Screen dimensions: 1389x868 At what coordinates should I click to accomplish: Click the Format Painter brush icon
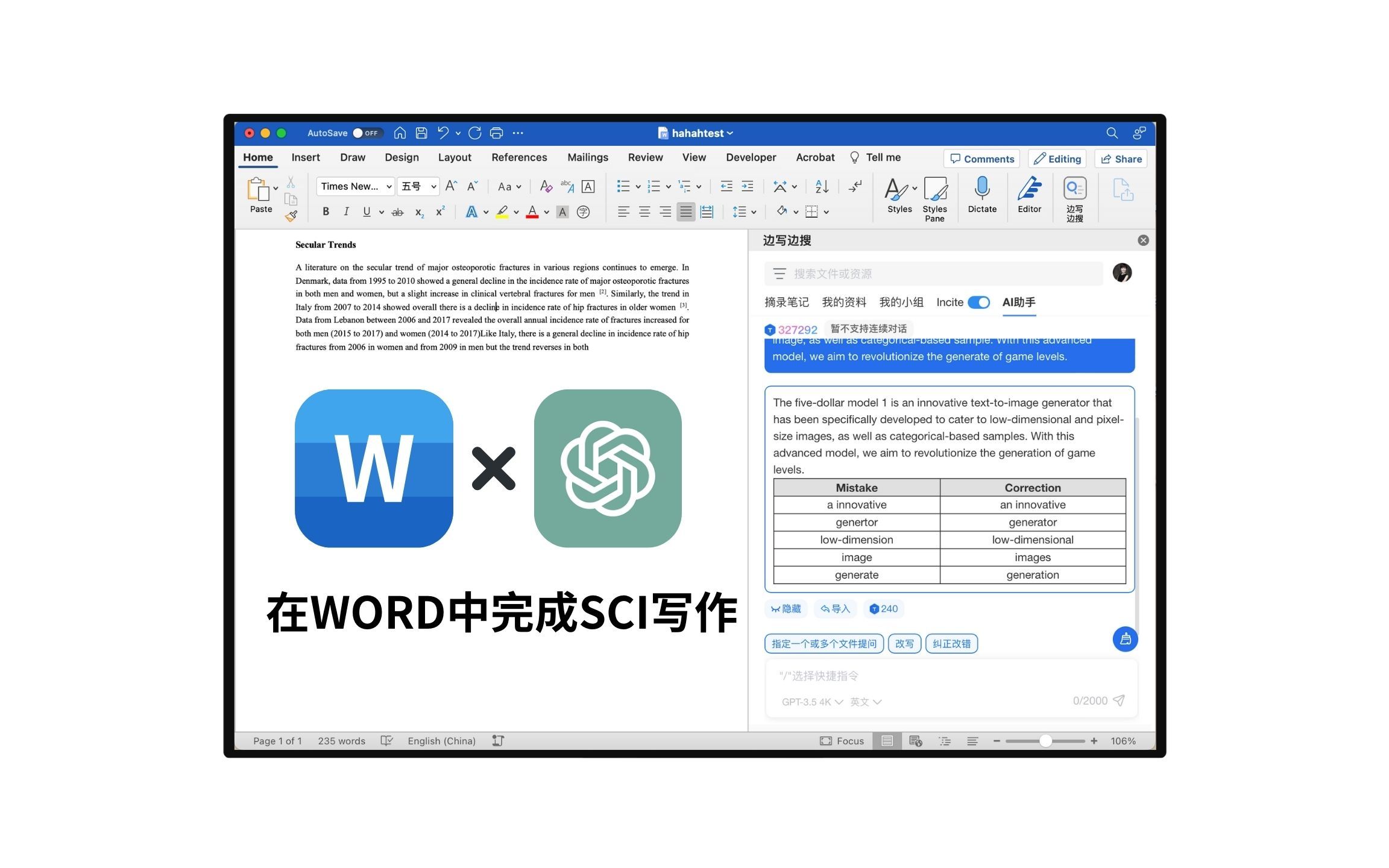coord(291,216)
